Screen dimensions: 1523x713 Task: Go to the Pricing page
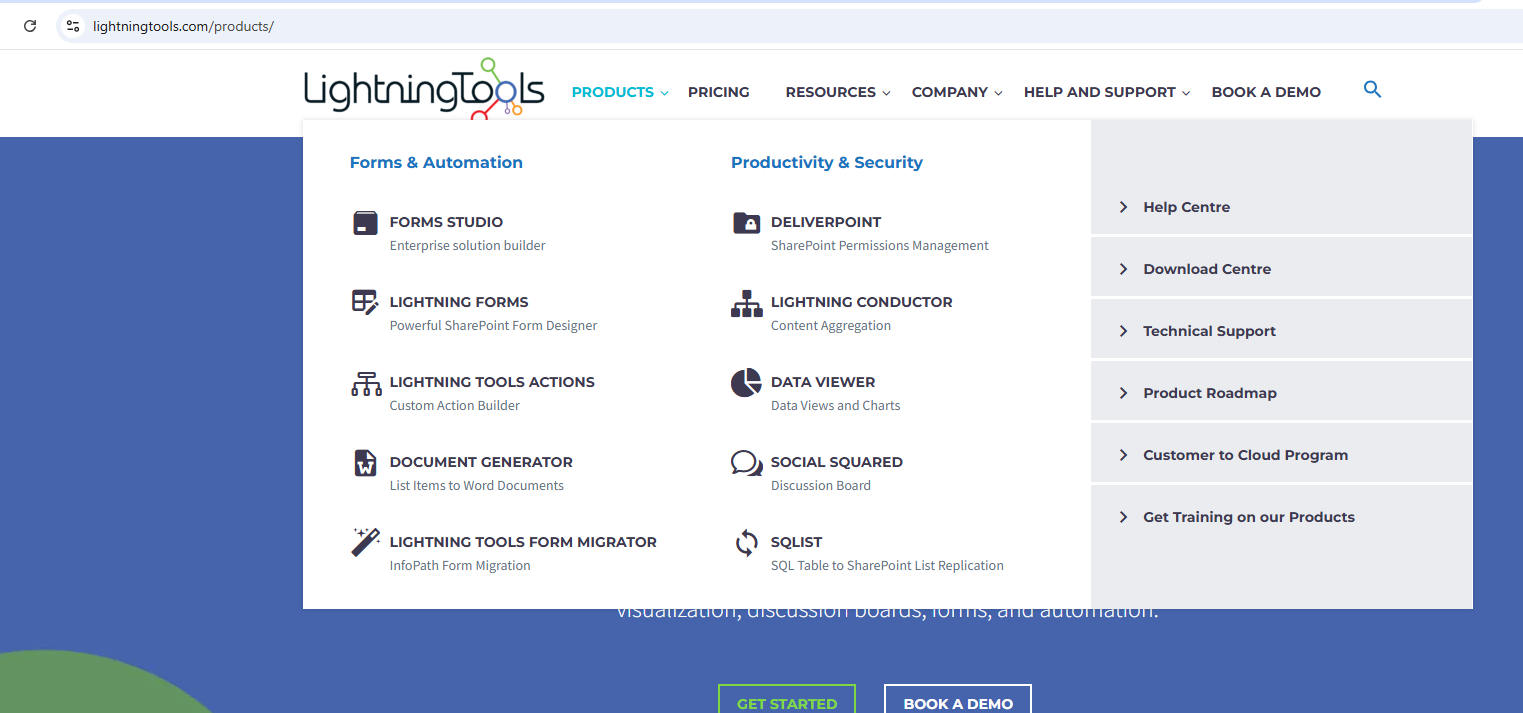(x=719, y=92)
